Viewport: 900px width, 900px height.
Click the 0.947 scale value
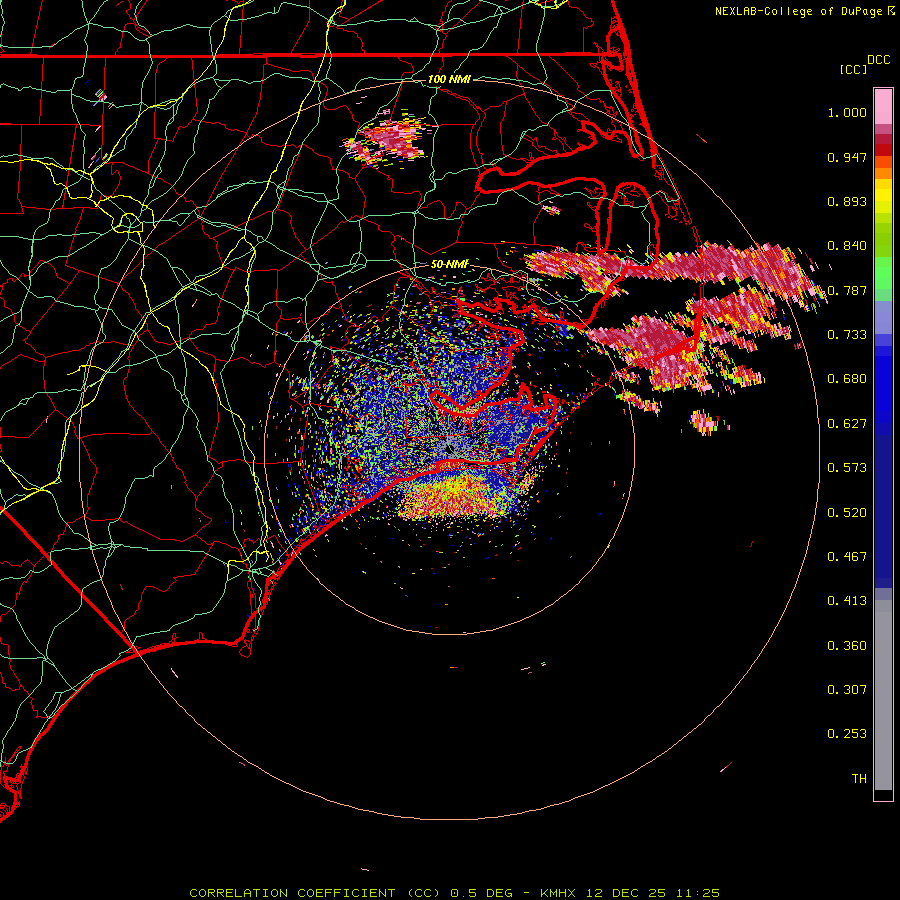click(x=847, y=157)
